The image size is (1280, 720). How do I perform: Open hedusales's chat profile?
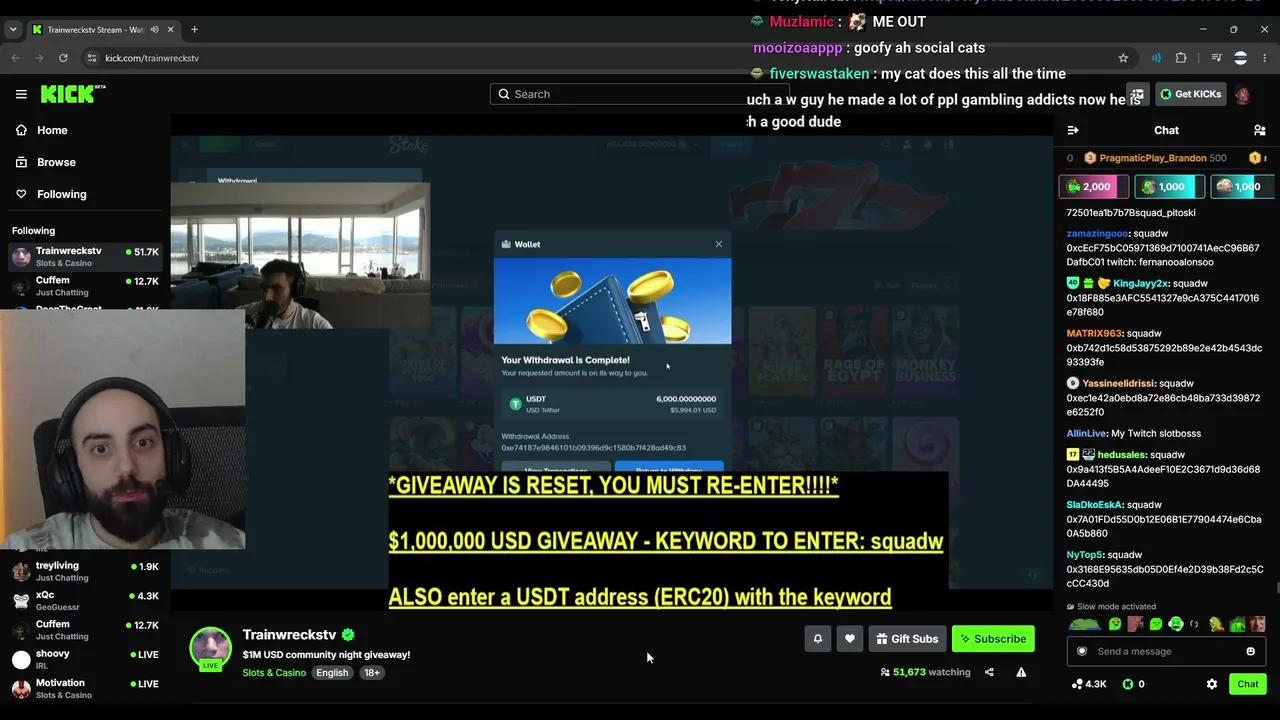pyautogui.click(x=1121, y=455)
